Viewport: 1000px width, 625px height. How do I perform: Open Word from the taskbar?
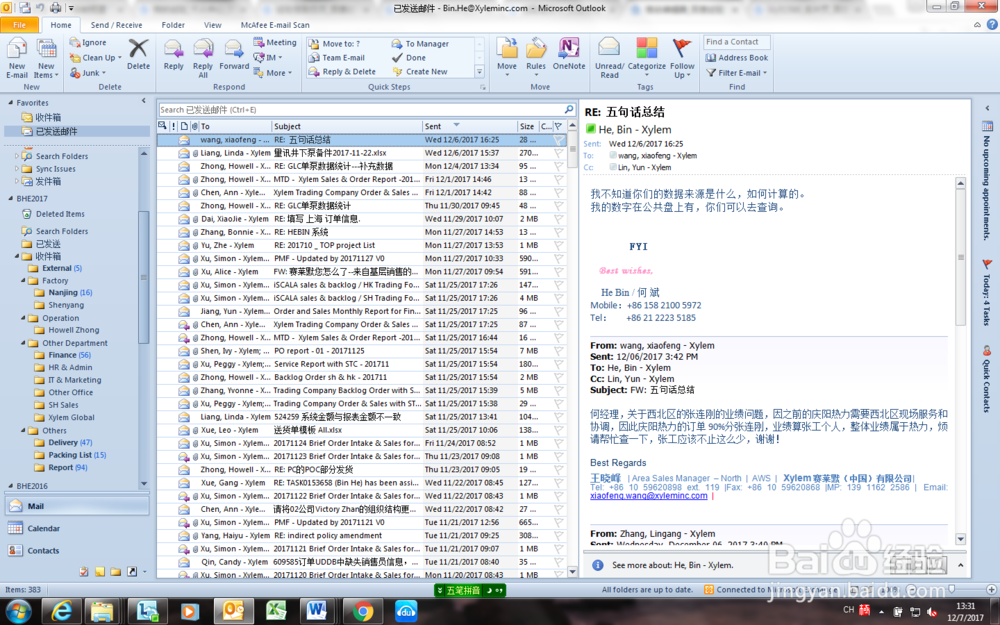point(317,611)
